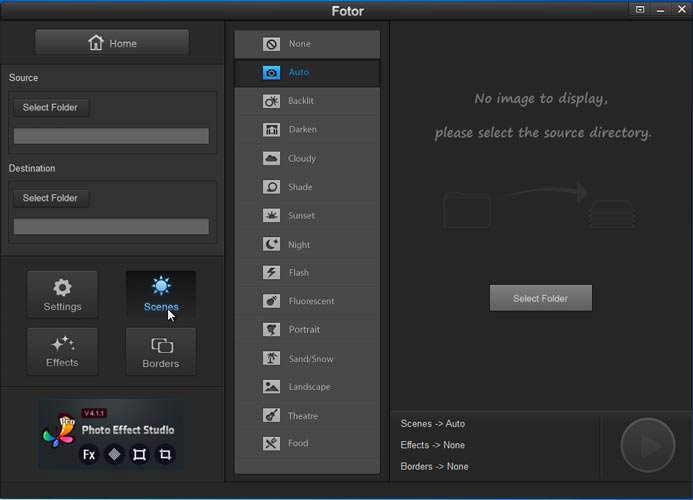Click Select Folder under Destination
Screen dimensions: 693x500
point(51,198)
